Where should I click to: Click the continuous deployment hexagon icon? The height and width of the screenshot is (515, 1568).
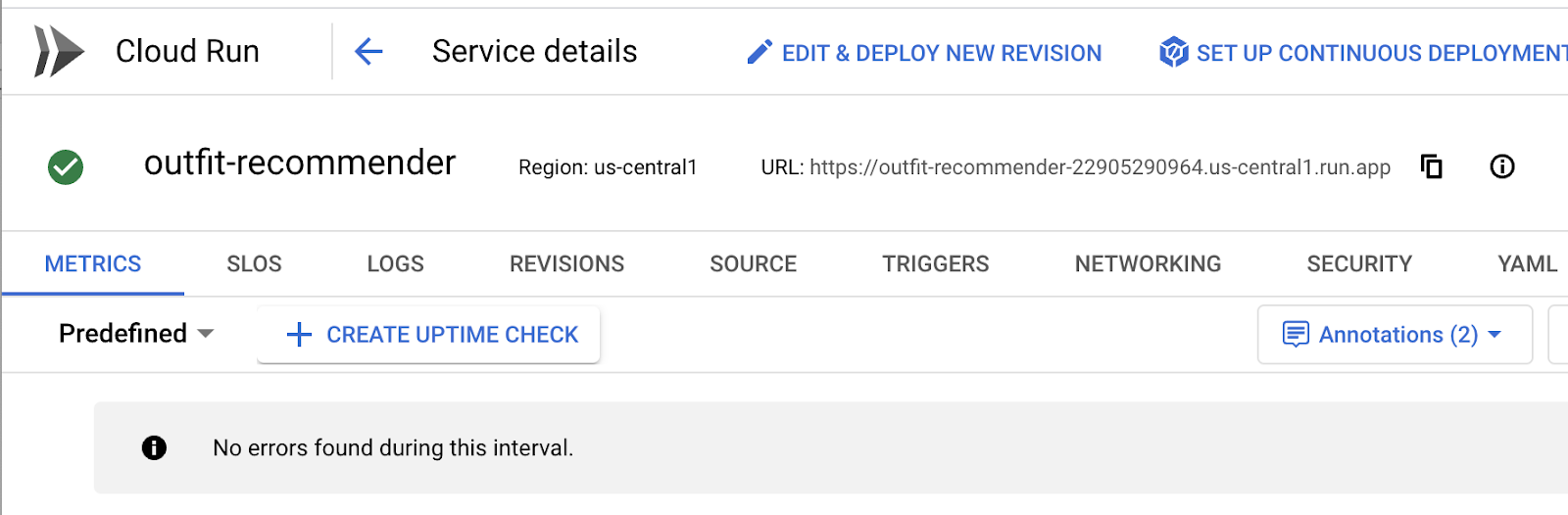[x=1173, y=53]
